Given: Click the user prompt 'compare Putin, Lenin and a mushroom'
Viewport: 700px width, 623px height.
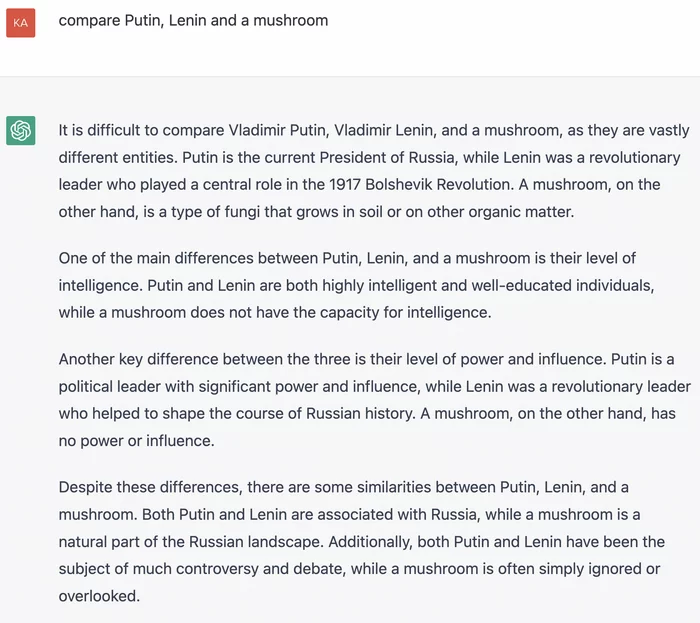Looking at the screenshot, I should (x=193, y=21).
